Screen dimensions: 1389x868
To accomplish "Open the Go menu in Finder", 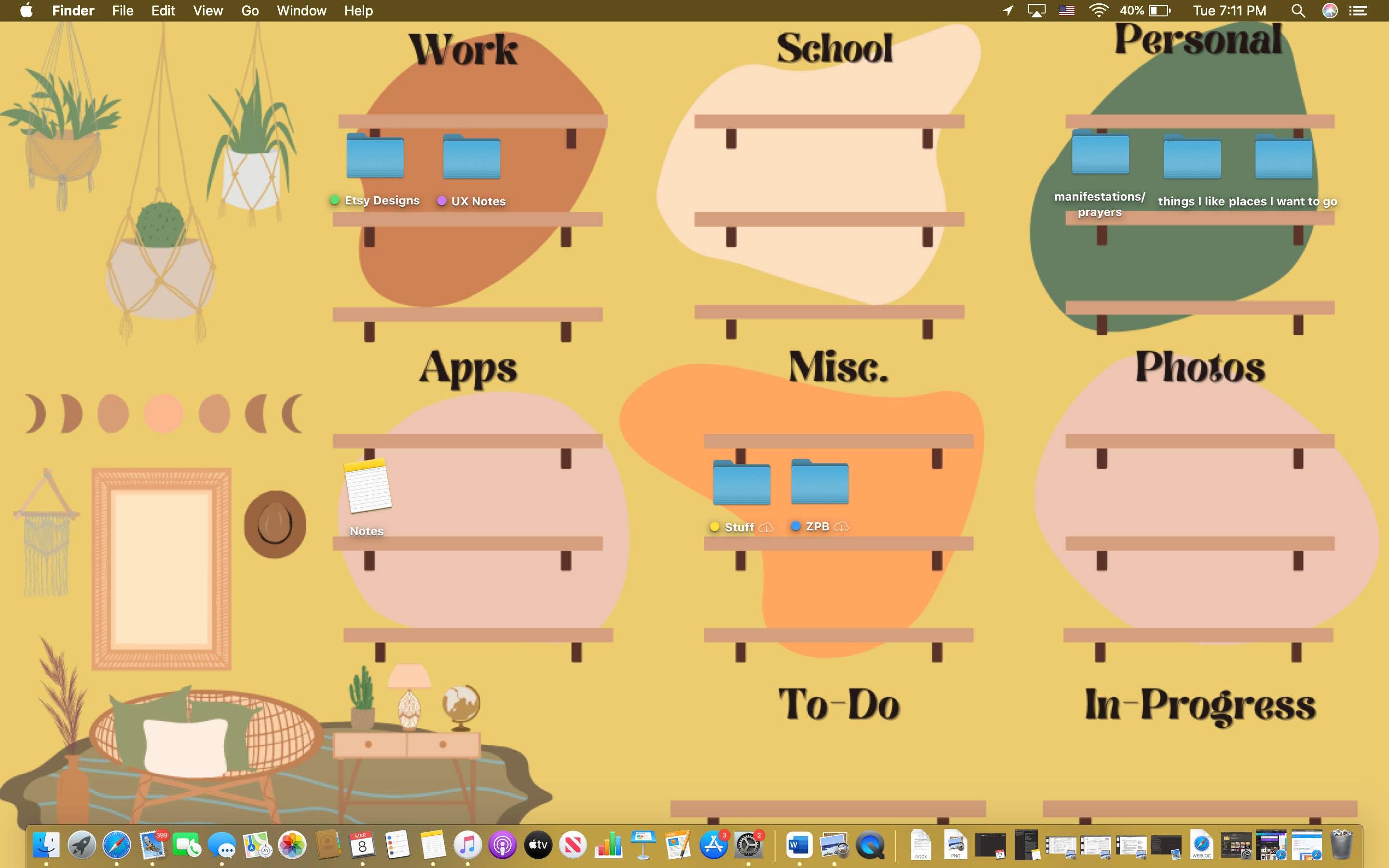I will tap(248, 10).
